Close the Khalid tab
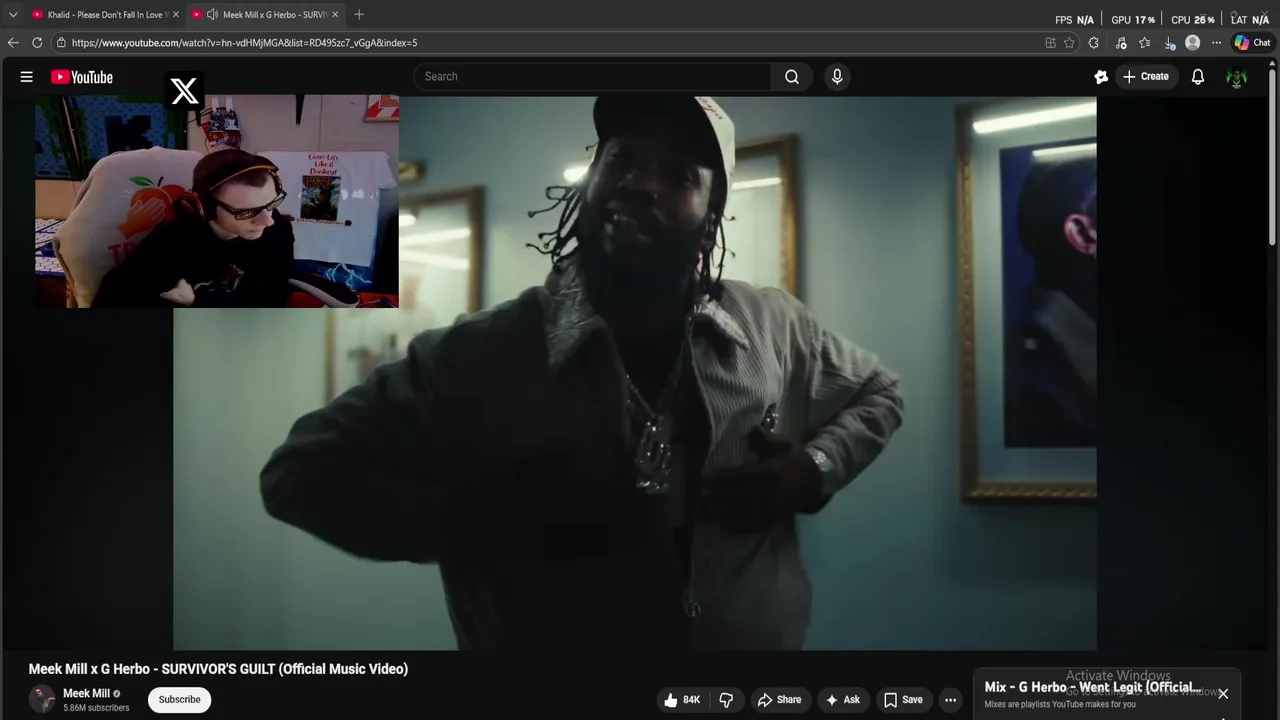The width and height of the screenshot is (1280, 720). [x=176, y=14]
